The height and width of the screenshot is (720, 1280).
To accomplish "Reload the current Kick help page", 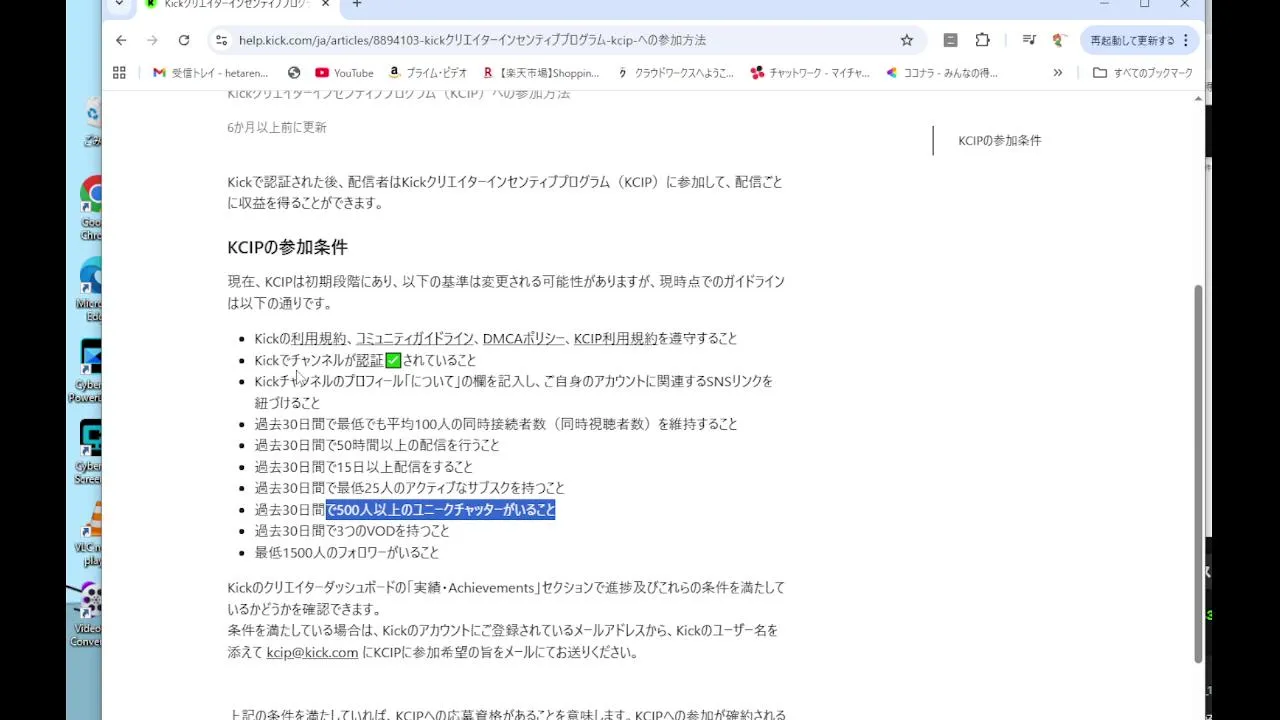I will point(184,40).
